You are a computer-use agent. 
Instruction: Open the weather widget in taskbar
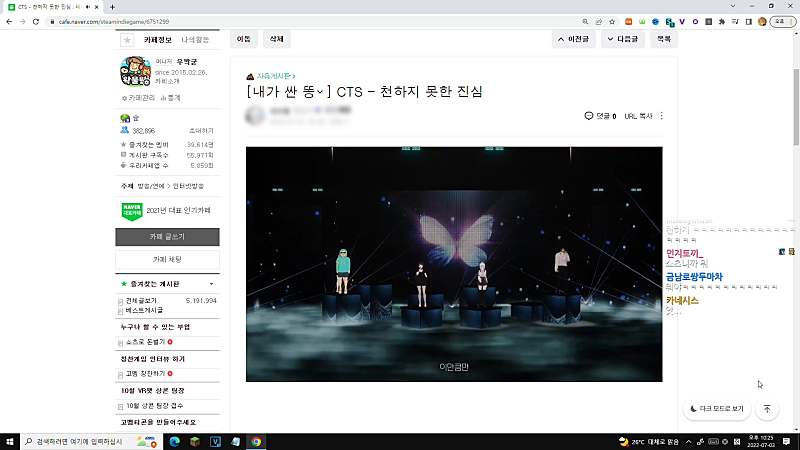(648, 442)
